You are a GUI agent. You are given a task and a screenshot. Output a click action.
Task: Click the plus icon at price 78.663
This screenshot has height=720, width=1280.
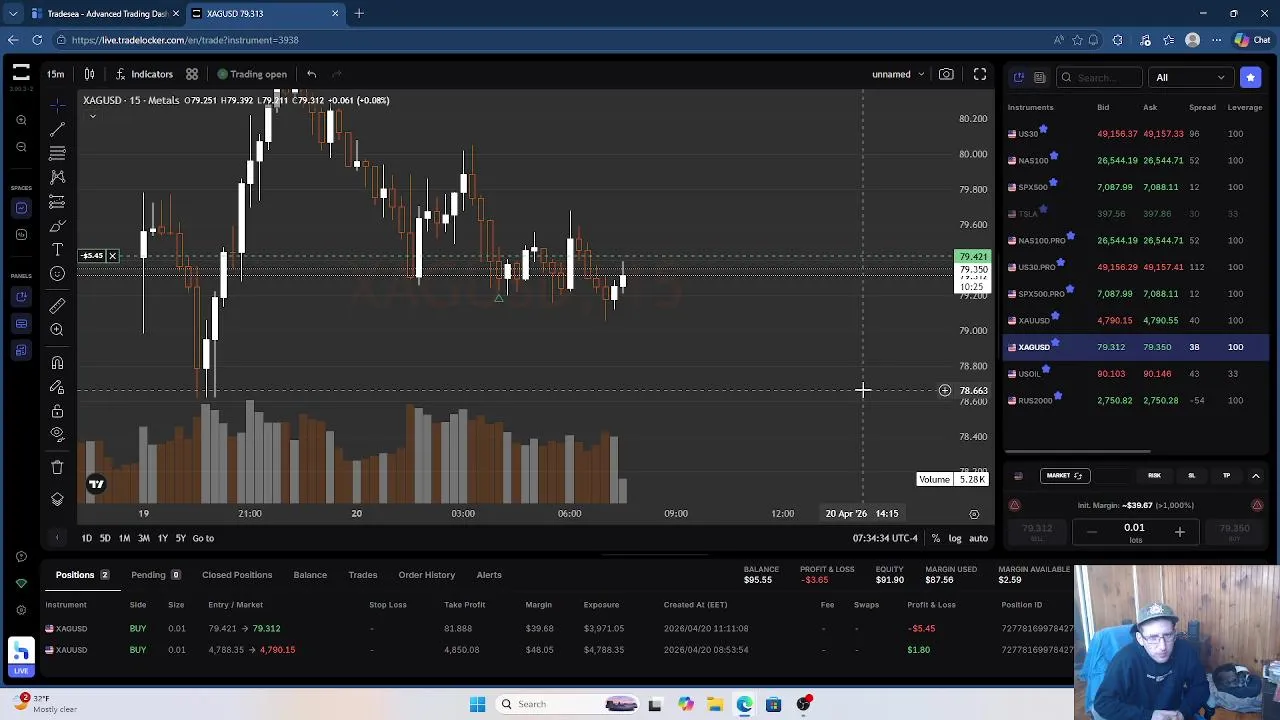tap(944, 390)
